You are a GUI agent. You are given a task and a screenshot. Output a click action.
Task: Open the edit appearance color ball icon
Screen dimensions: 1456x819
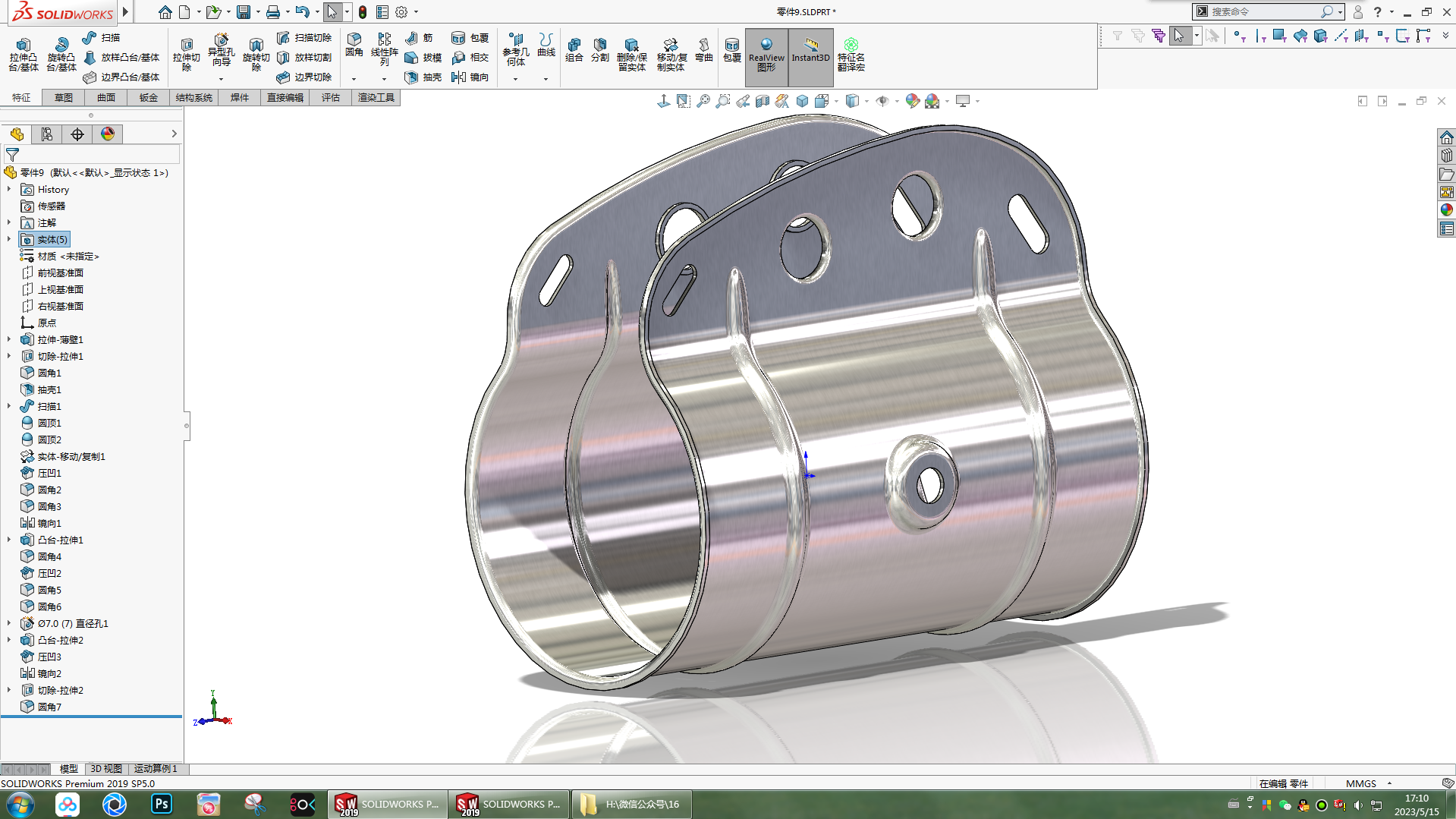[x=912, y=101]
